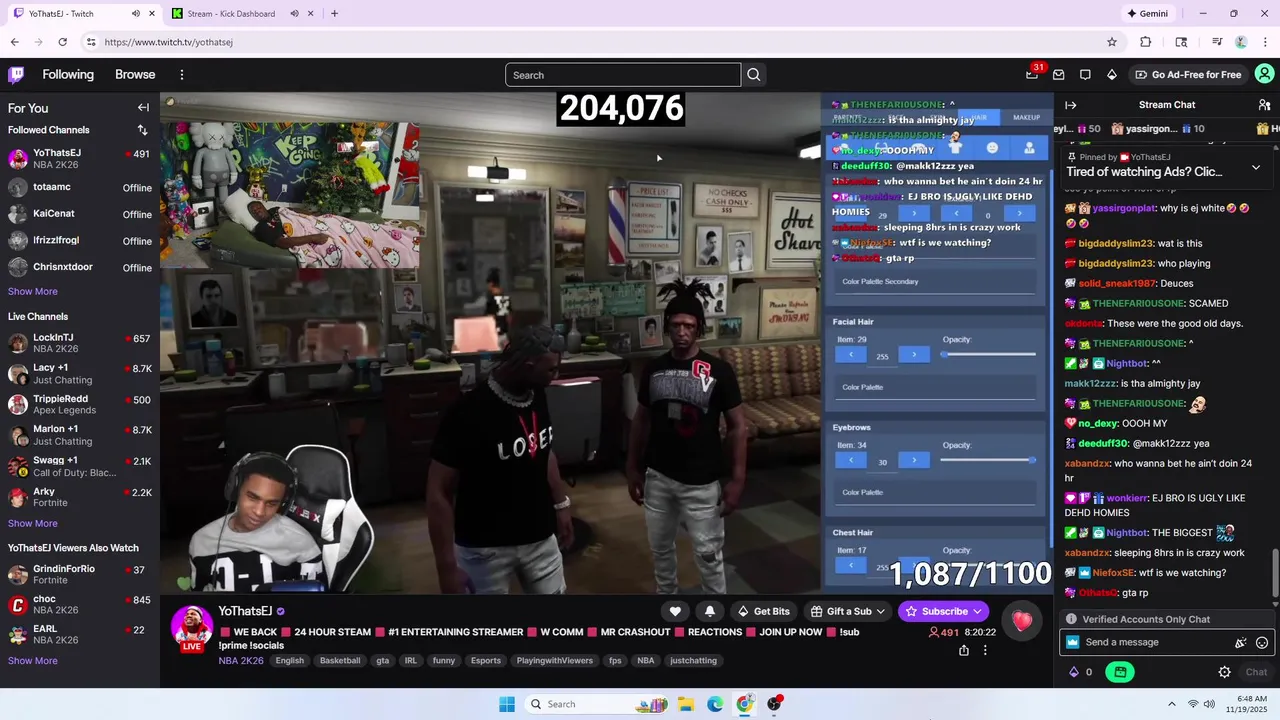Open a new browser tab
Screen dimensions: 1280x720
pos(334,14)
